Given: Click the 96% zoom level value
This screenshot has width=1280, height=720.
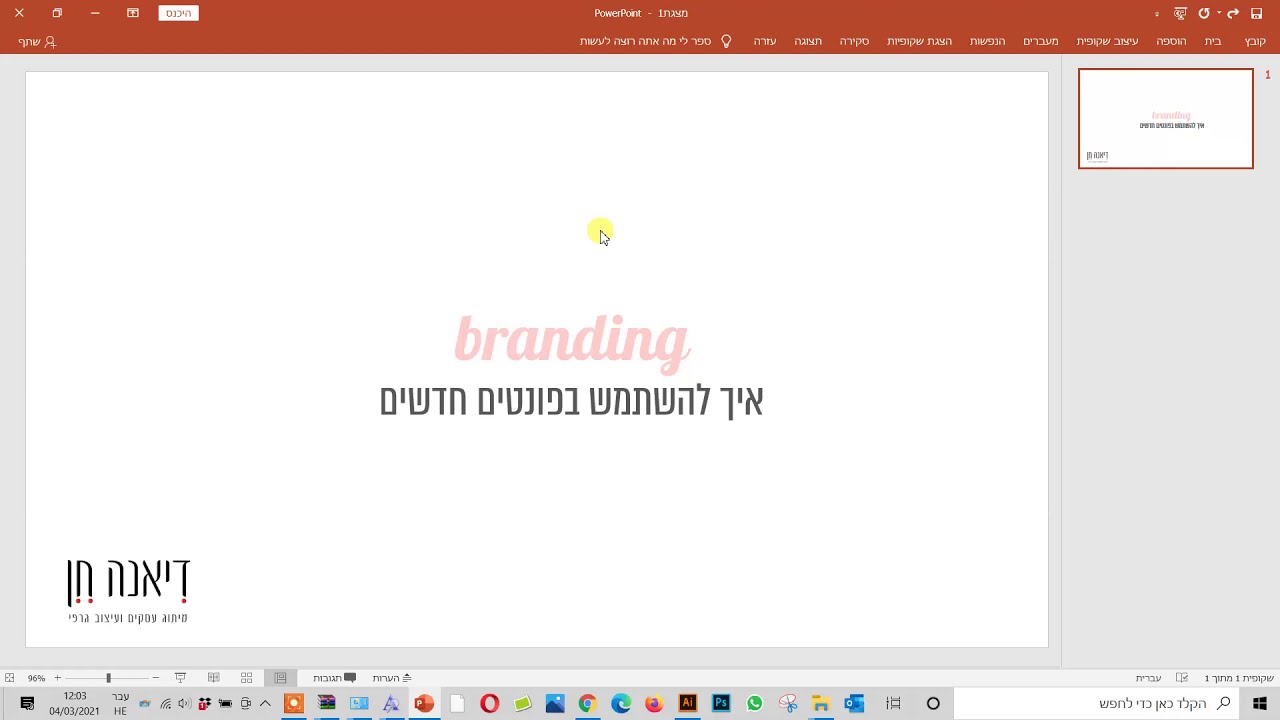Looking at the screenshot, I should 36,678.
